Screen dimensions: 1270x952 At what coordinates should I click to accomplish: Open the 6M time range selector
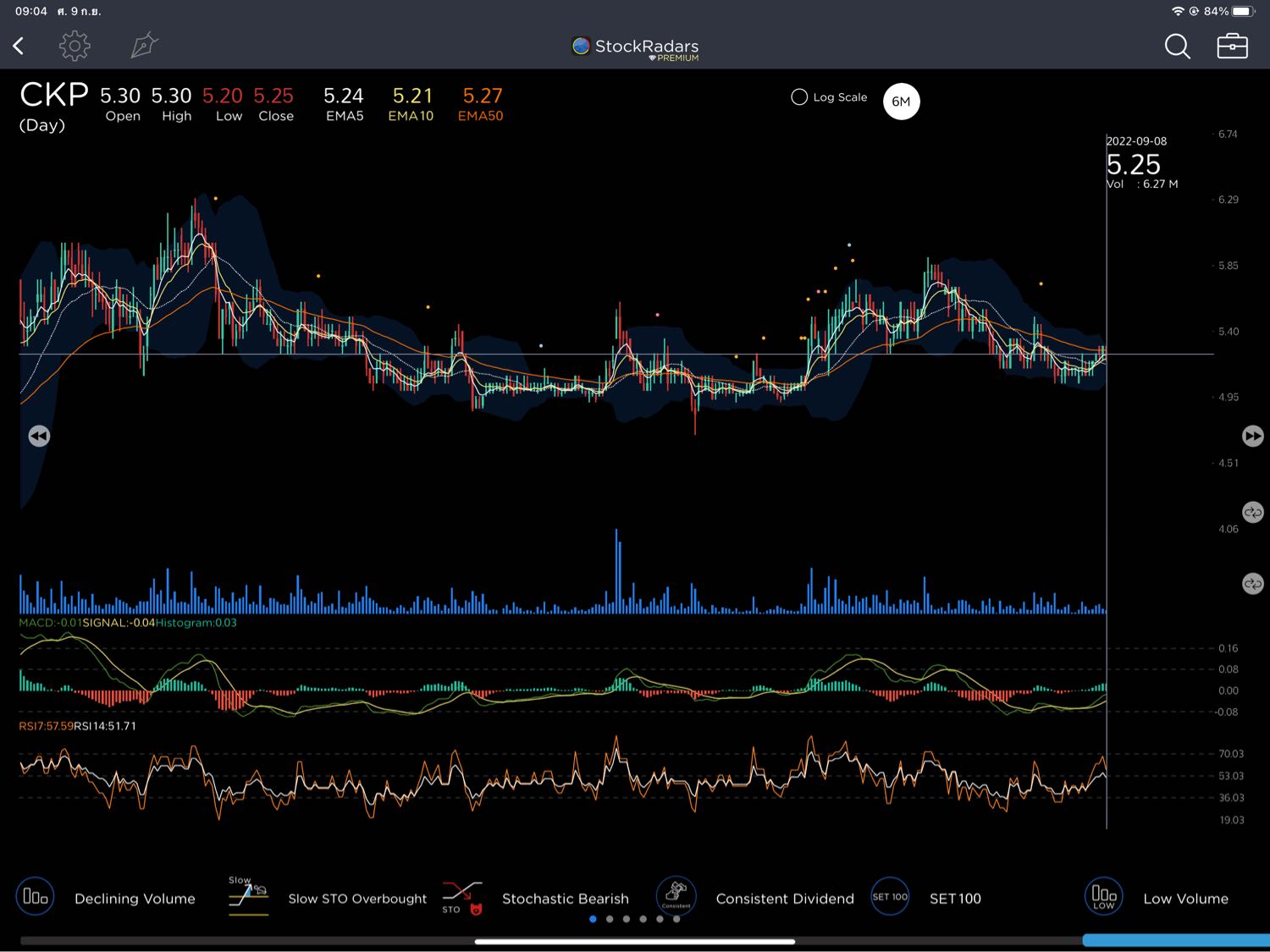[901, 102]
